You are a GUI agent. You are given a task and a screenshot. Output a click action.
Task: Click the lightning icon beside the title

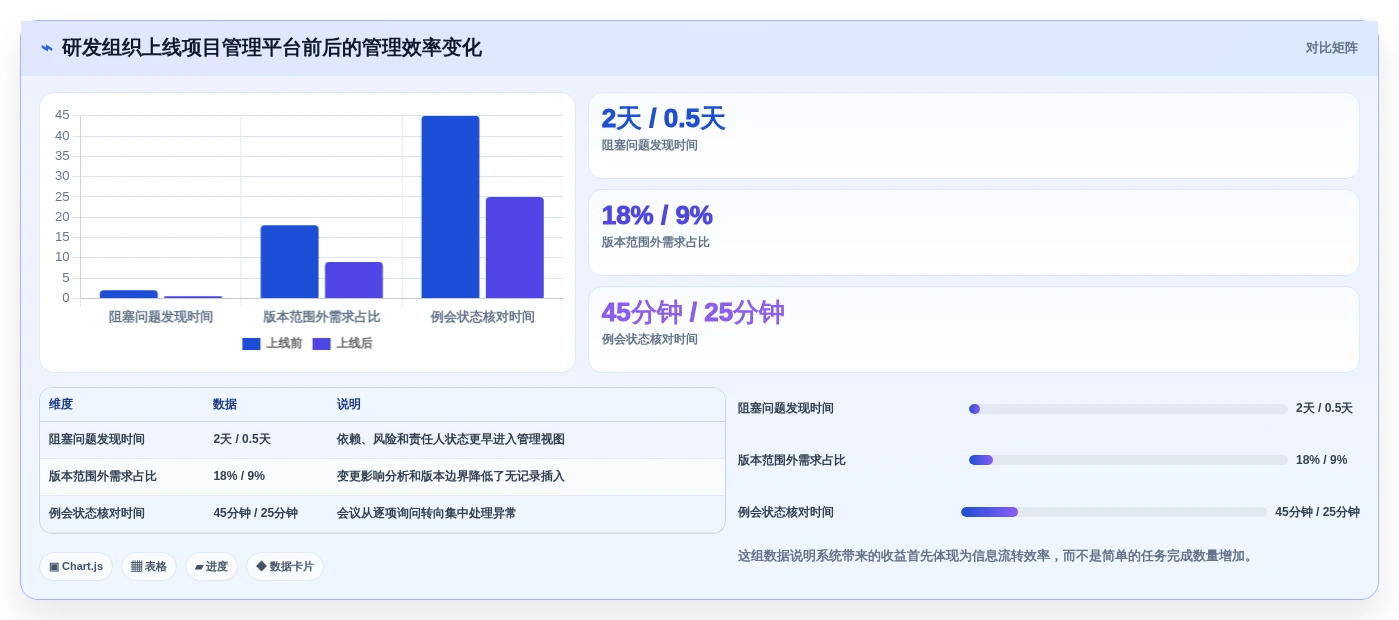pyautogui.click(x=47, y=48)
